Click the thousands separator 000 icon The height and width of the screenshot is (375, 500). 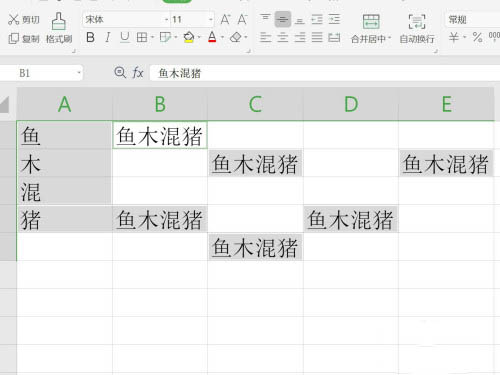[x=494, y=36]
